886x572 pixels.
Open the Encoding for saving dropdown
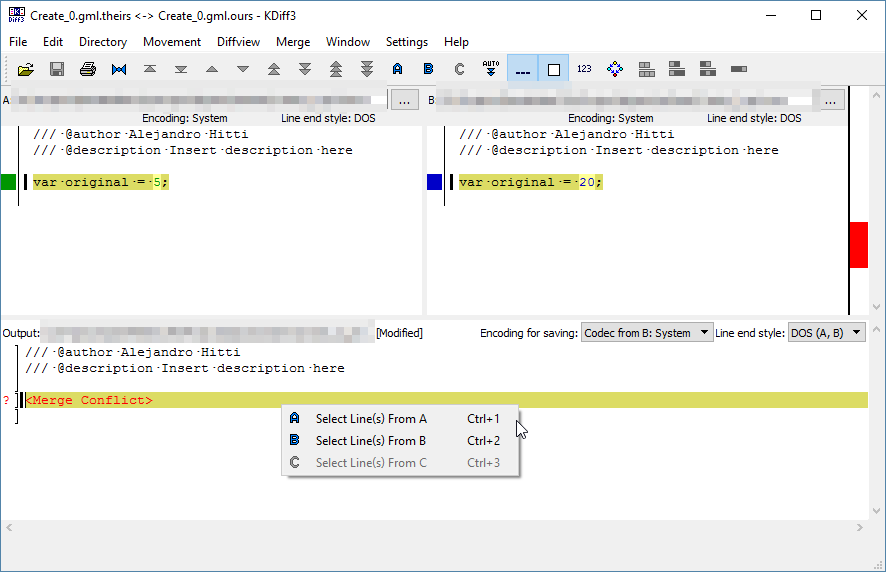point(647,333)
